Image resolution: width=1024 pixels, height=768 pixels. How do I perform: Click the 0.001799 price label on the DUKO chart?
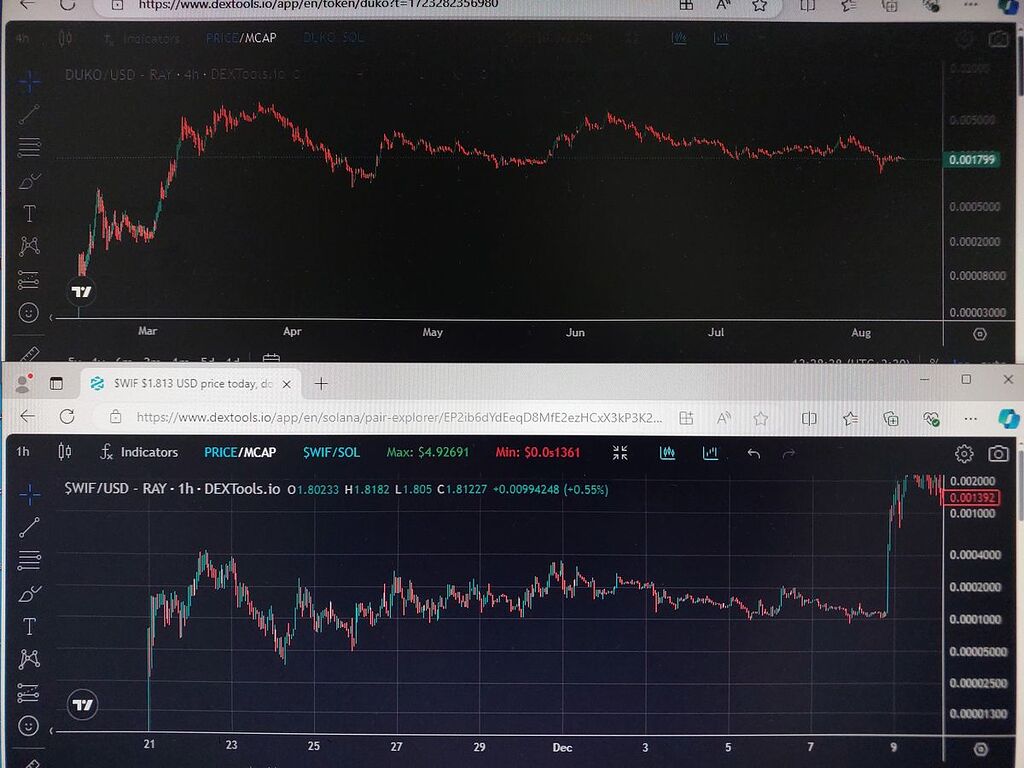[x=971, y=159]
